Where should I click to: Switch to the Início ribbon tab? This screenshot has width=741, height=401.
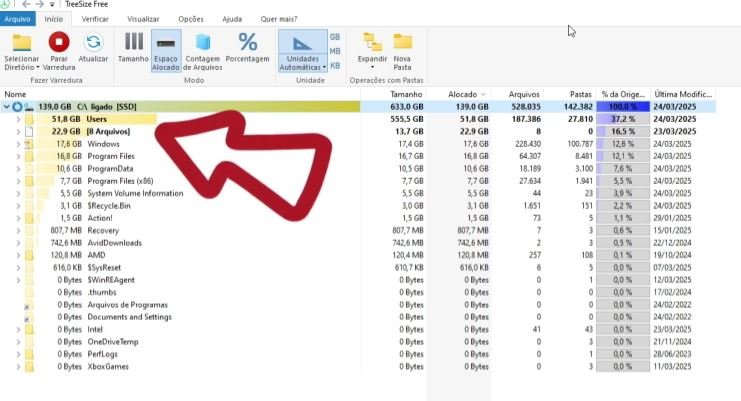(53, 19)
